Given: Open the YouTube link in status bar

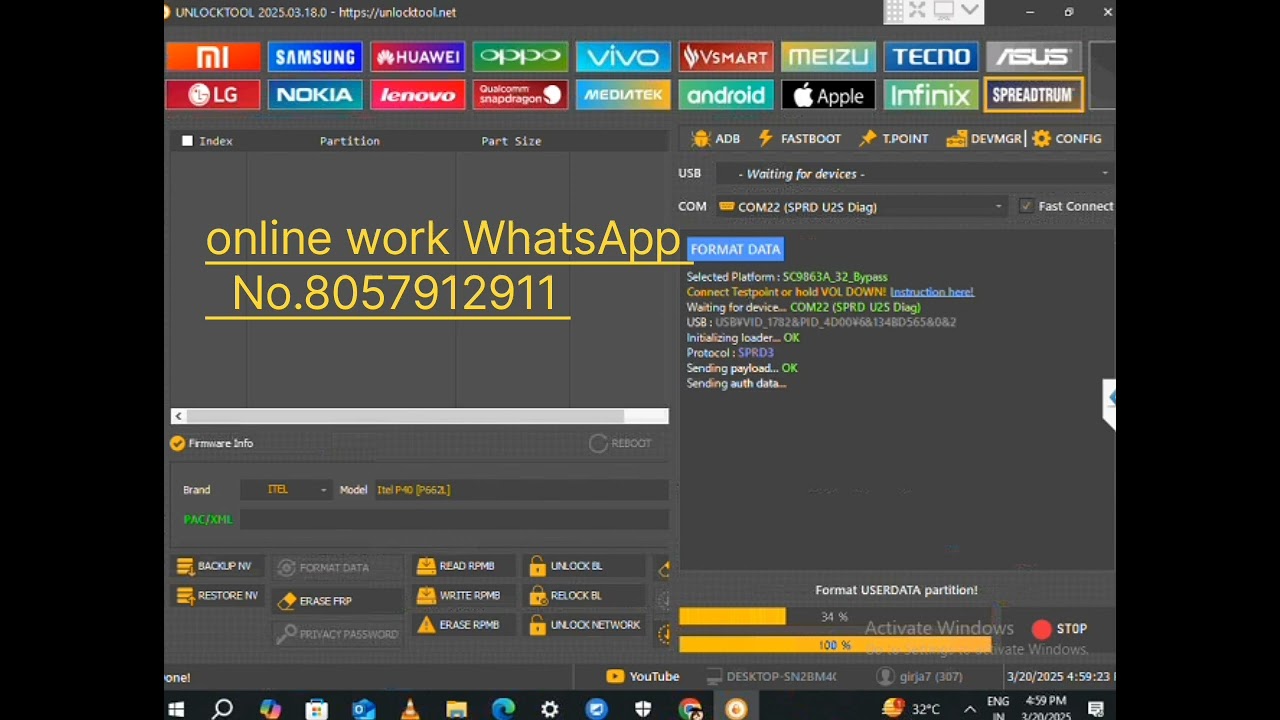Looking at the screenshot, I should coord(643,677).
